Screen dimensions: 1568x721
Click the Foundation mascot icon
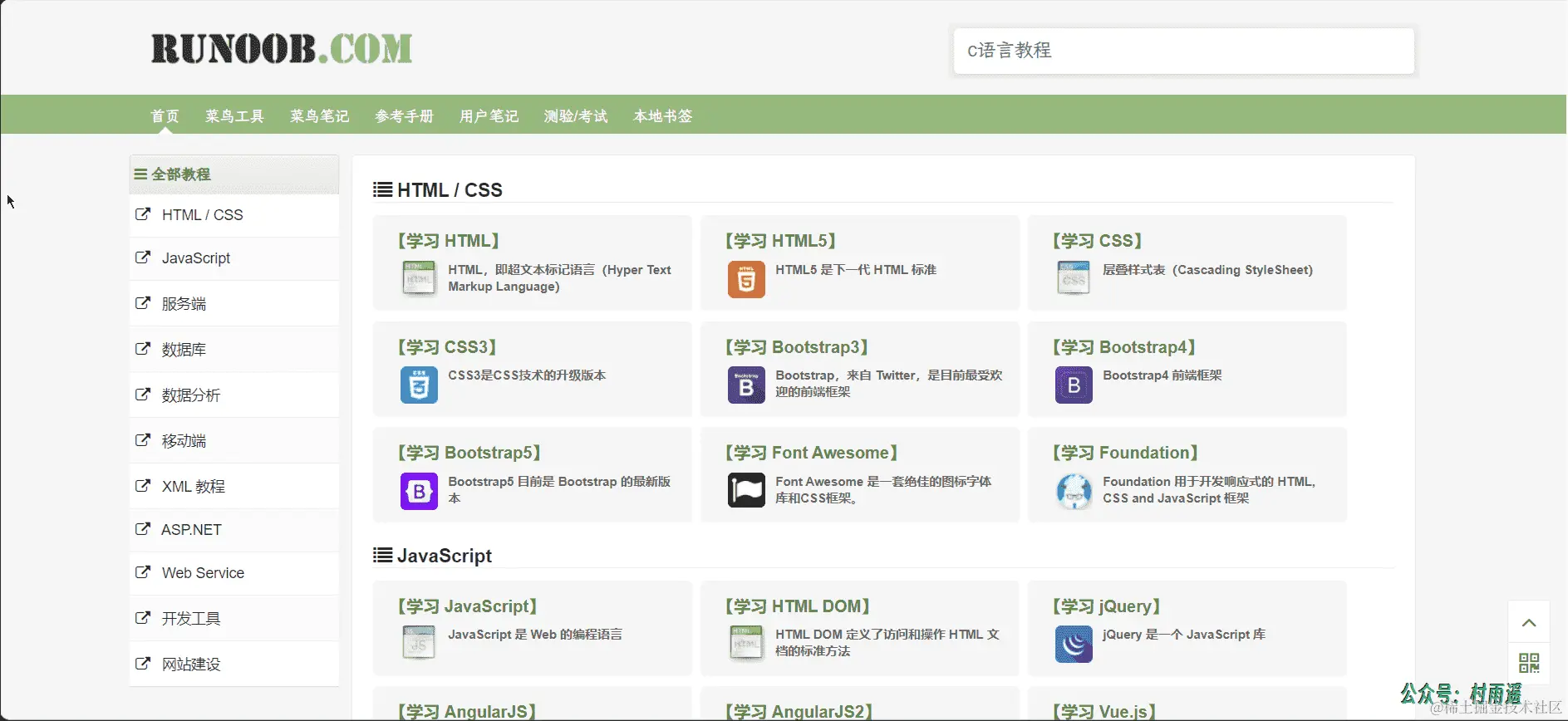(x=1074, y=491)
